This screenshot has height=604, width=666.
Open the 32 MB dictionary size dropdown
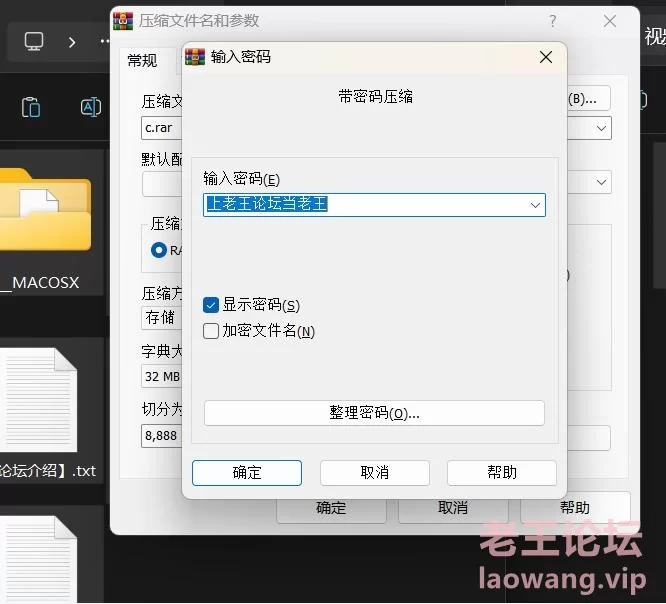[162, 376]
